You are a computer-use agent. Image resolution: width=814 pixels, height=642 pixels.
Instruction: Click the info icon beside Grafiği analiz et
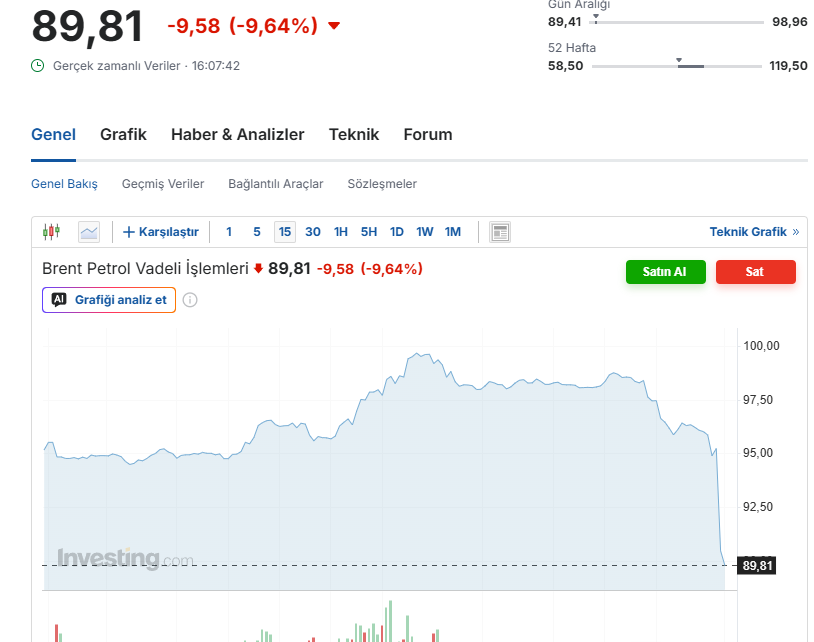click(190, 300)
